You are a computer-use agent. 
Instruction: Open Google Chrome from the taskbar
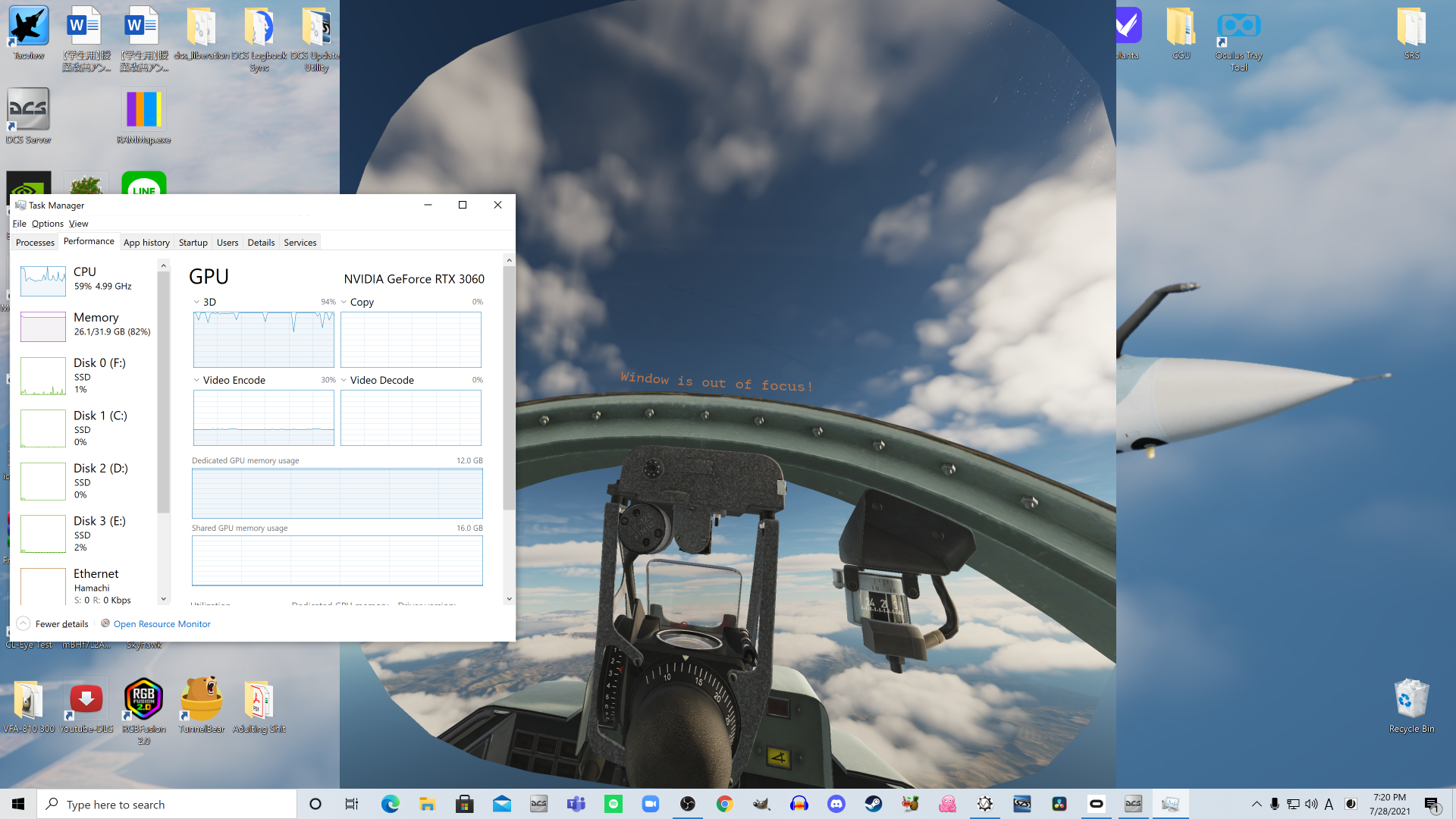[x=724, y=804]
